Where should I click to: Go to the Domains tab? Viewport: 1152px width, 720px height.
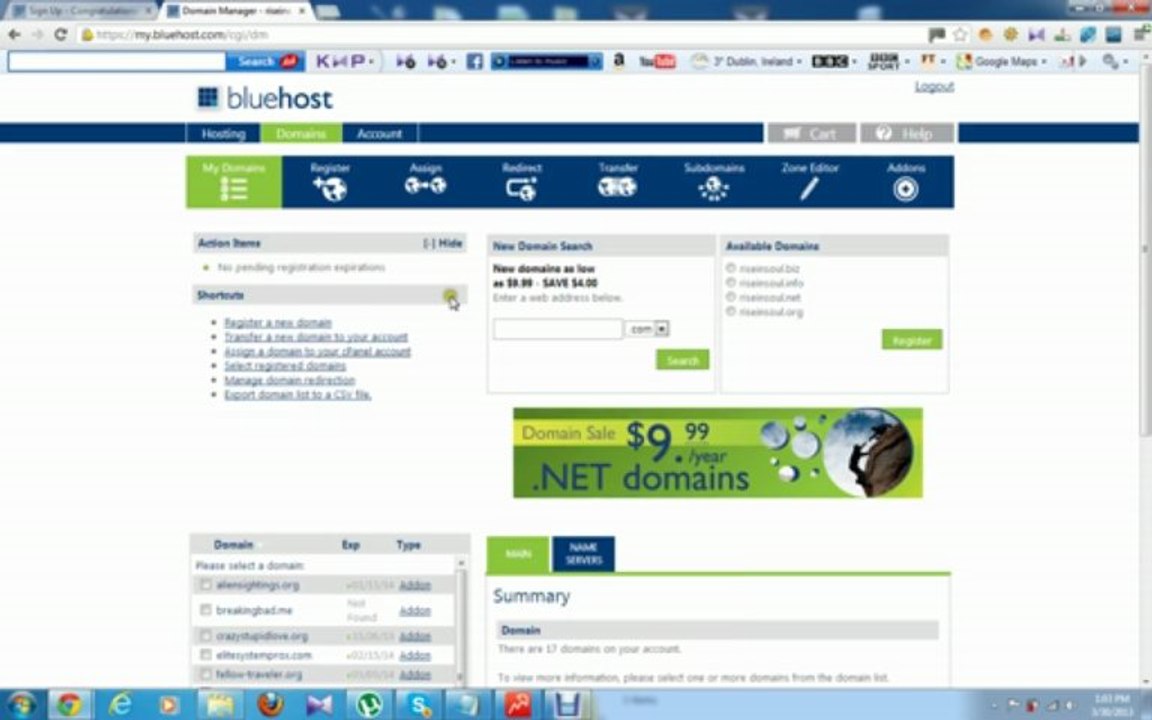(301, 134)
